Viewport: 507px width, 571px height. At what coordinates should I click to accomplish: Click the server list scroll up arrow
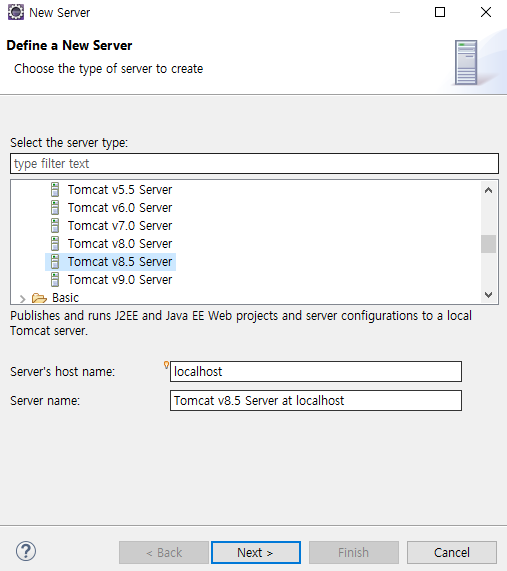pos(488,190)
